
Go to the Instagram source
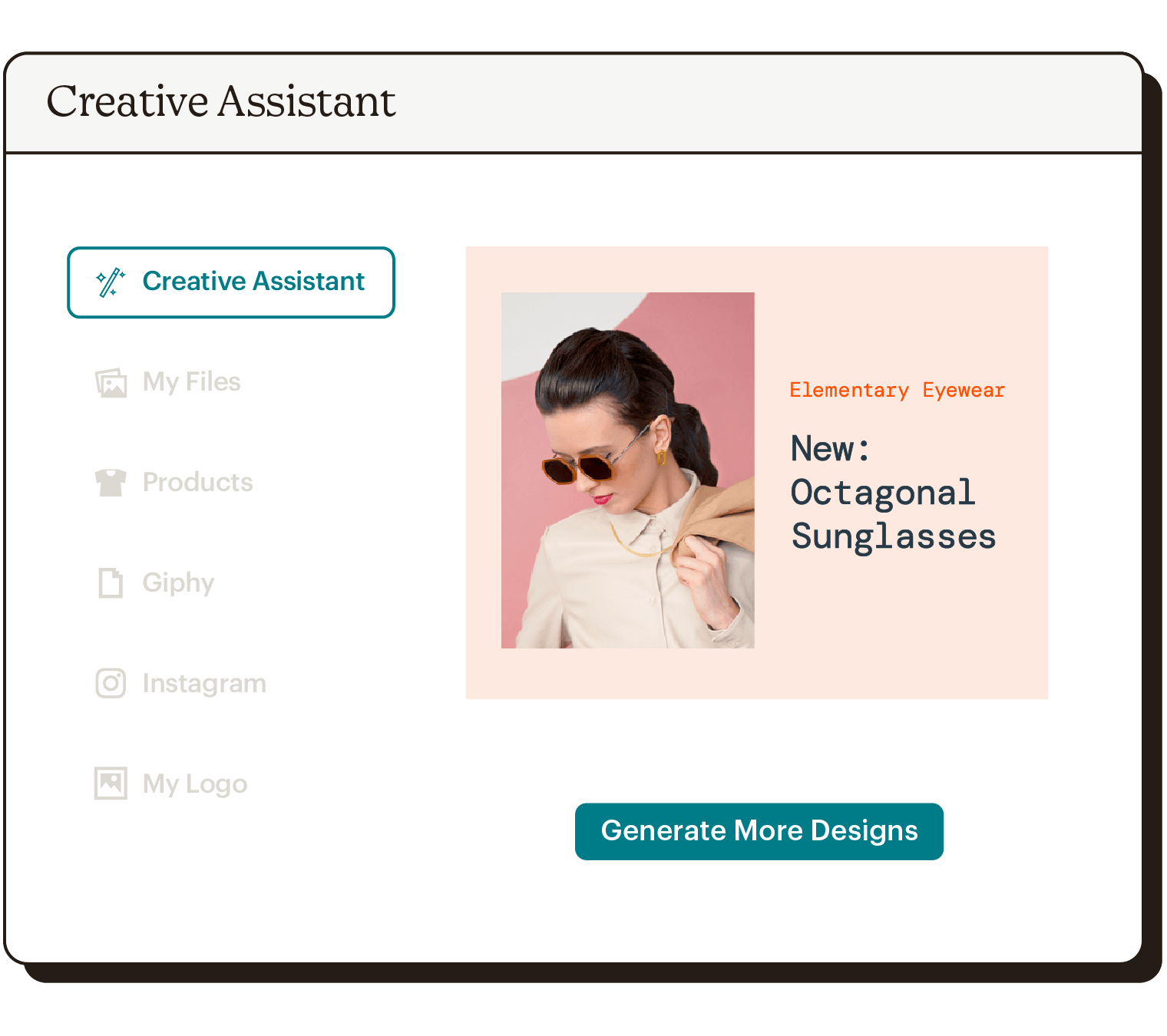click(204, 683)
